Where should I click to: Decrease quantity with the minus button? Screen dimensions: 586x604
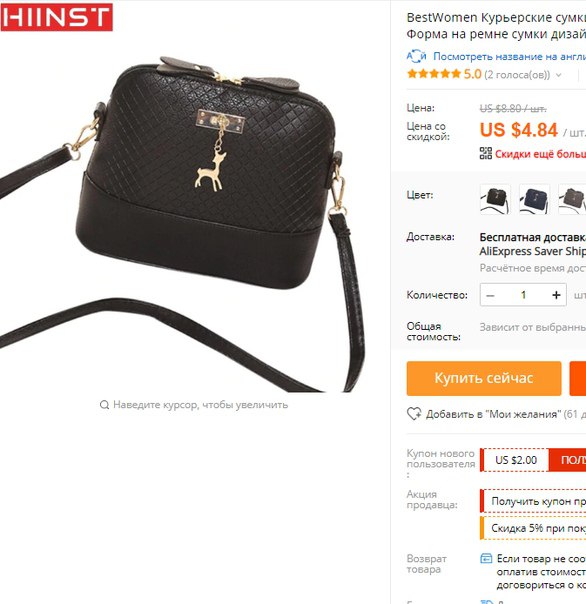pyautogui.click(x=490, y=295)
